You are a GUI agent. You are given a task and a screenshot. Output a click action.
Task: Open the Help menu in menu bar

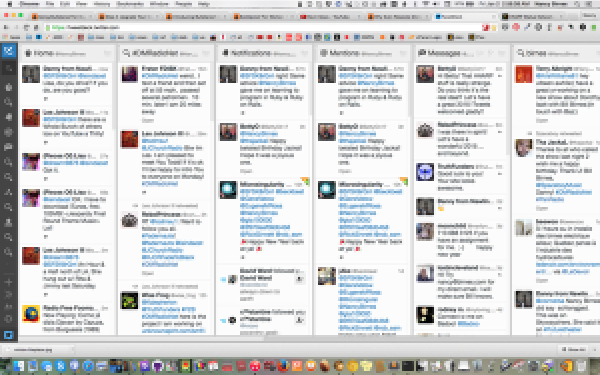[204, 4]
